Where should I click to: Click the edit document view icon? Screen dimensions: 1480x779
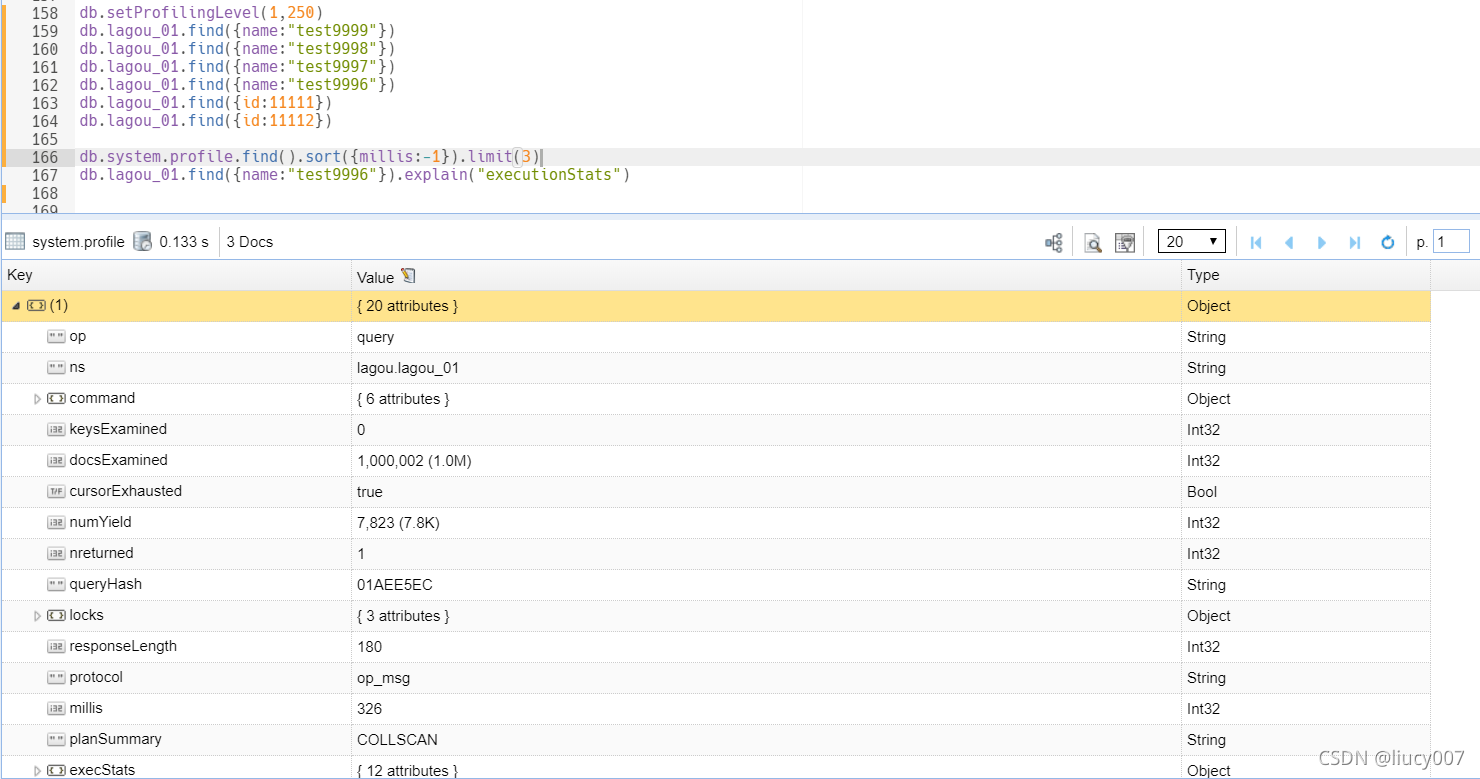pos(1125,242)
